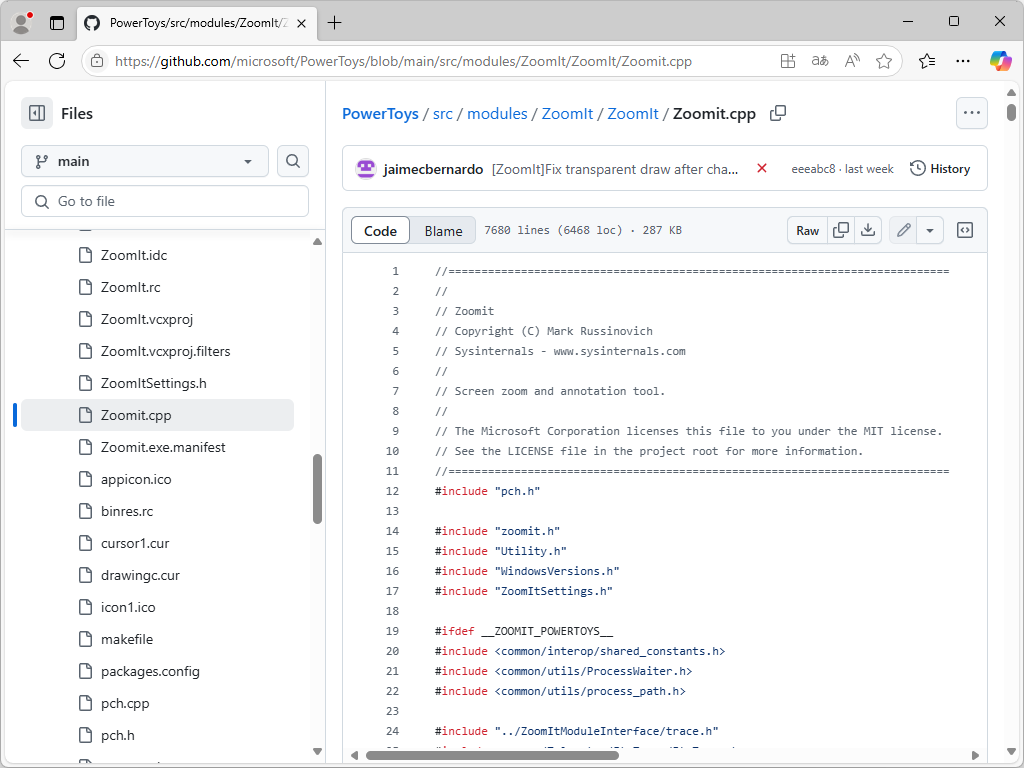Copy path icon next to Zoomit.cpp
Screen dimensions: 1024x768
point(778,113)
